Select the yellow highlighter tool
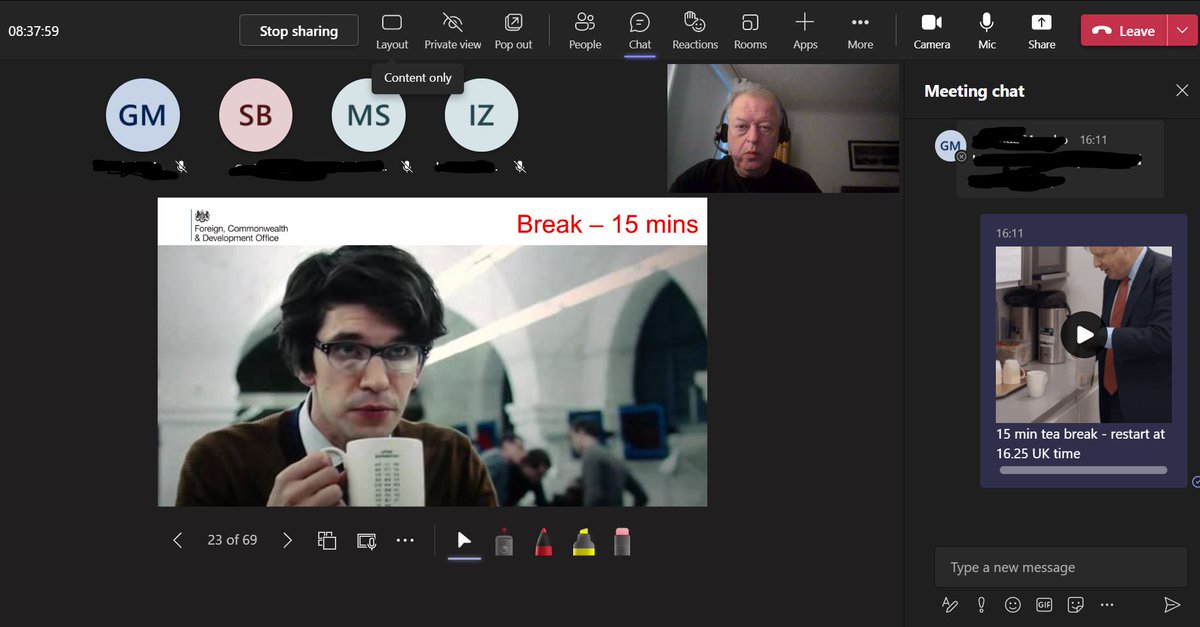The height and width of the screenshot is (627, 1200). [584, 541]
